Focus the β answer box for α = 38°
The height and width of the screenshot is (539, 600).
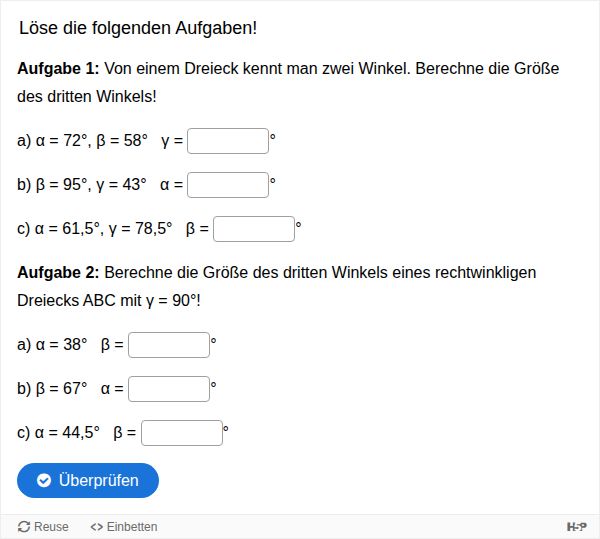pos(169,345)
